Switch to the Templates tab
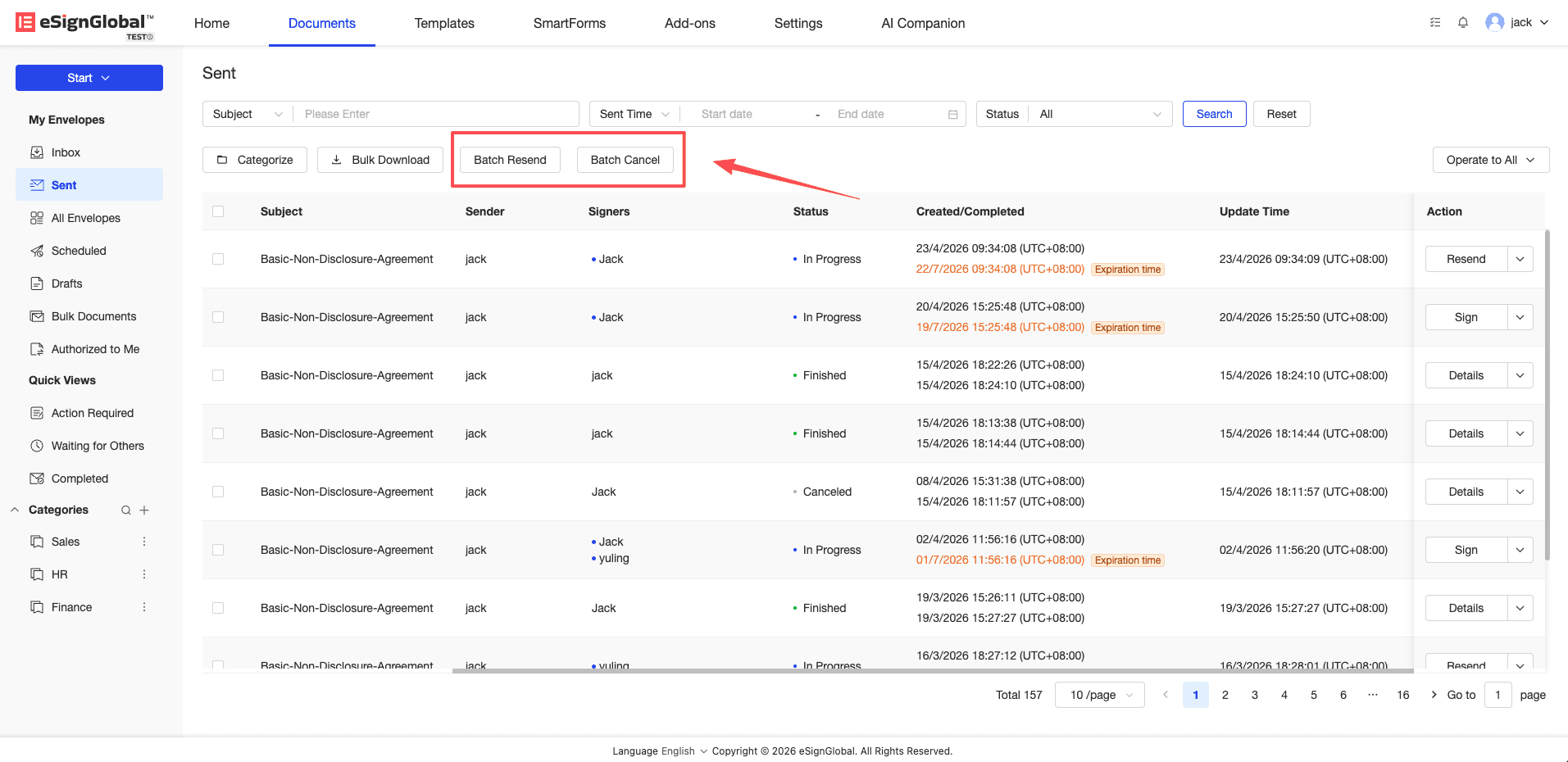The height and width of the screenshot is (762, 1568). point(444,23)
